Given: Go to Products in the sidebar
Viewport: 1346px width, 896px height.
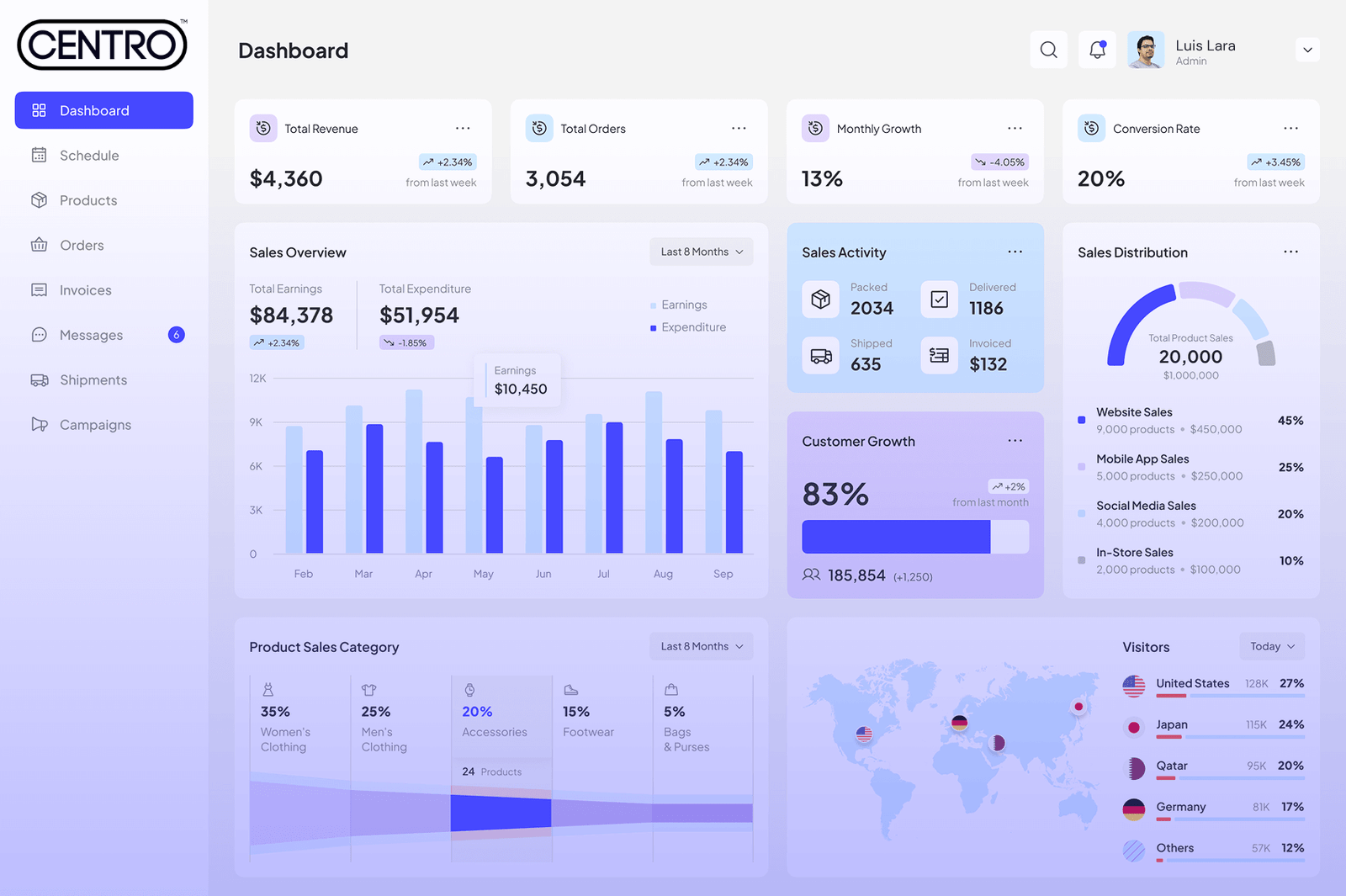Looking at the screenshot, I should point(88,200).
